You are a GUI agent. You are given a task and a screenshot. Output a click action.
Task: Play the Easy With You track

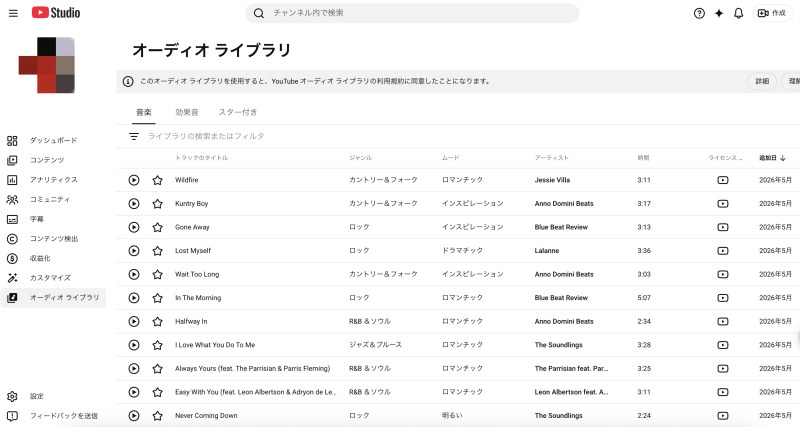pos(134,392)
